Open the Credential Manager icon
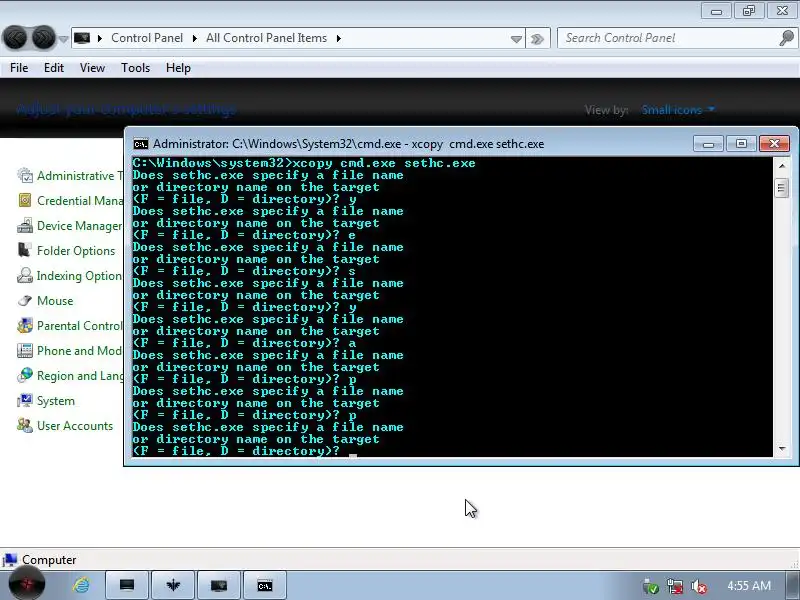800x600 pixels. [24, 201]
